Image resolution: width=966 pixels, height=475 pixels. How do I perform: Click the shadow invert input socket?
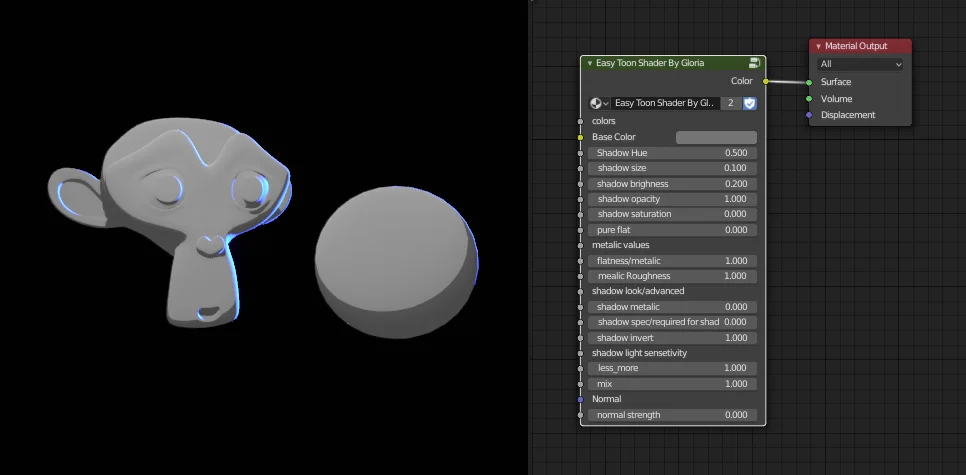click(x=580, y=338)
